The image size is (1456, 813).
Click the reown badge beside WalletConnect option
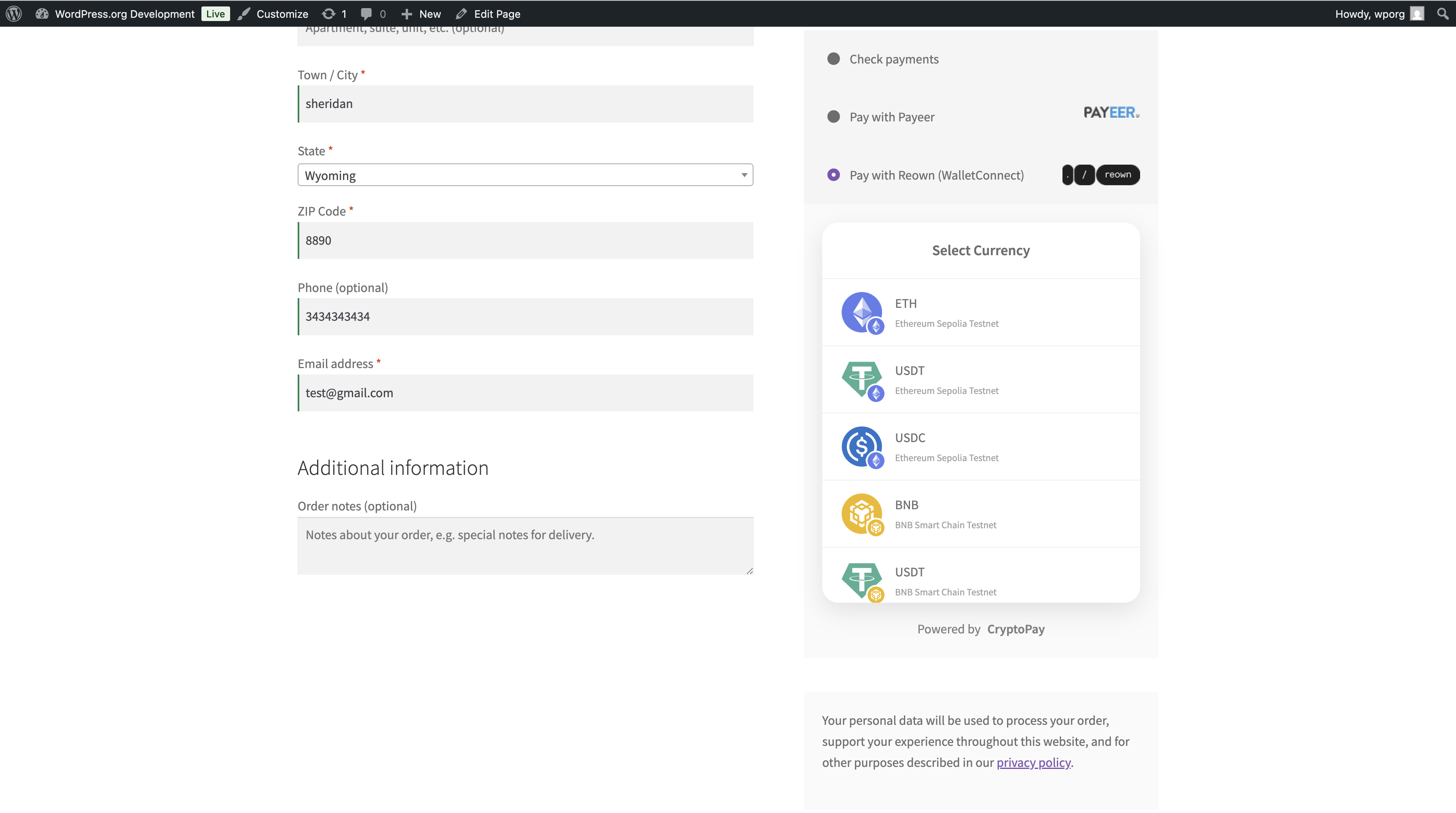1117,175
